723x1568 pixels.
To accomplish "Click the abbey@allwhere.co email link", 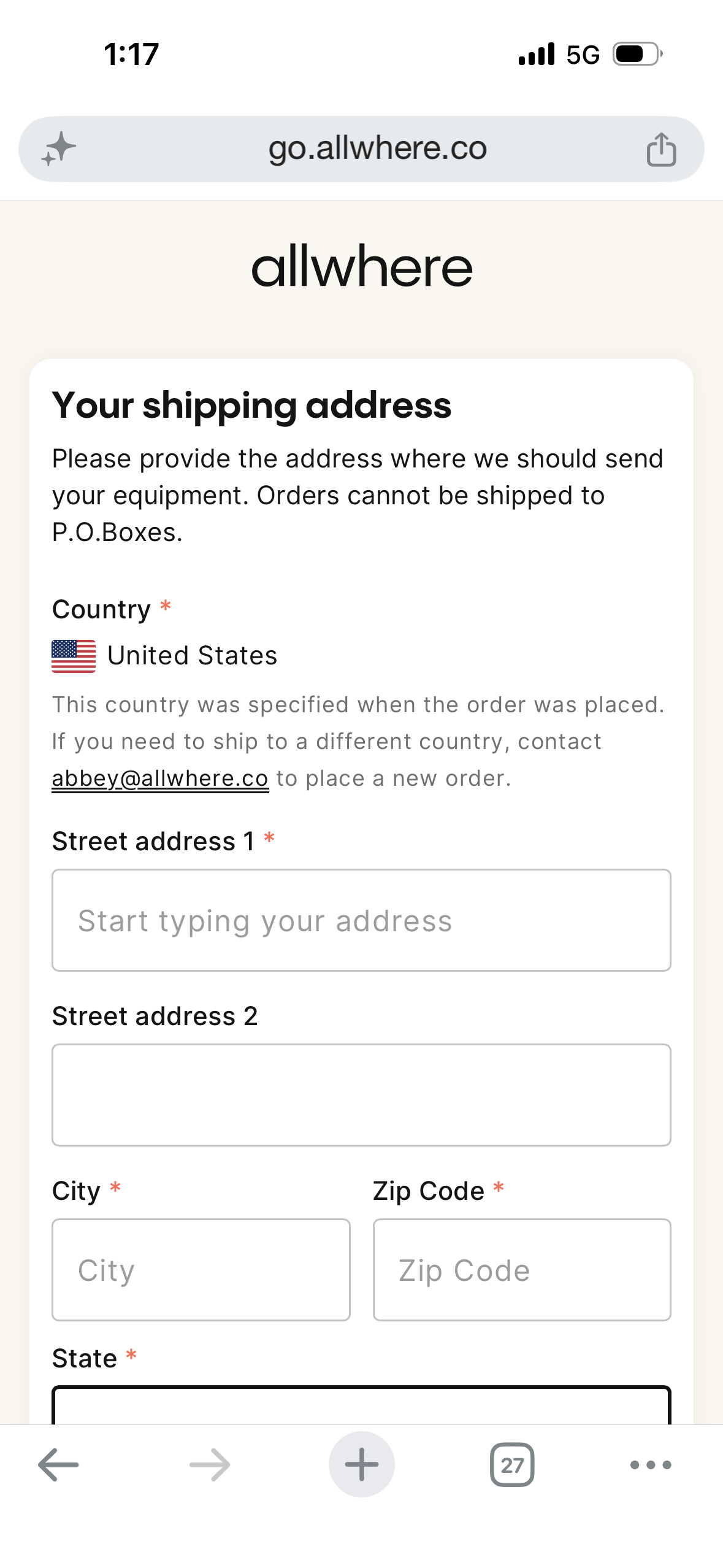I will coord(160,778).
